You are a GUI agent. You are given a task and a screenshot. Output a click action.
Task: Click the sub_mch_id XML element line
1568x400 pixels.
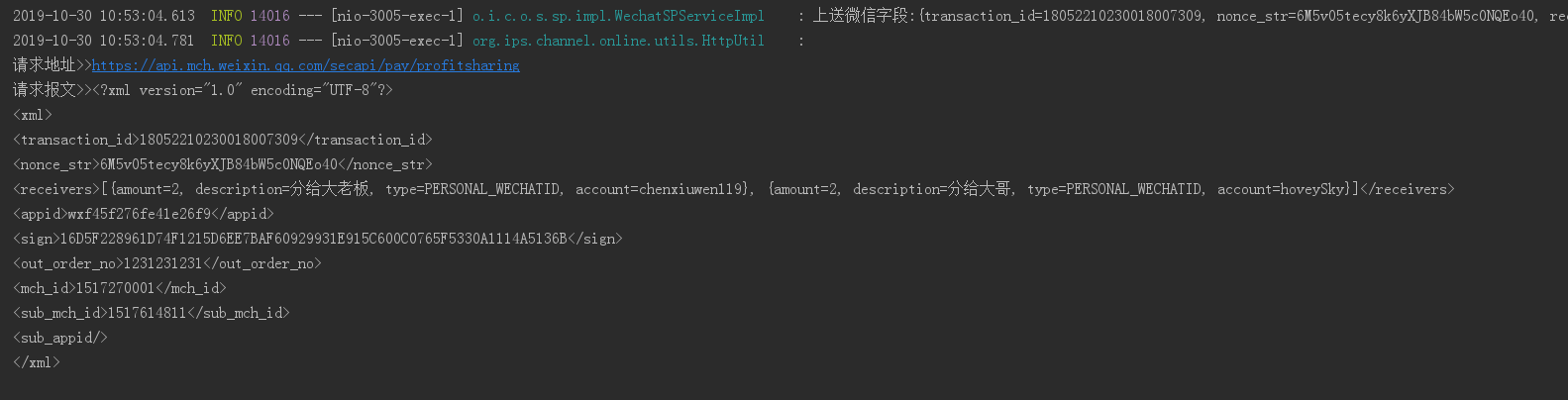152,313
